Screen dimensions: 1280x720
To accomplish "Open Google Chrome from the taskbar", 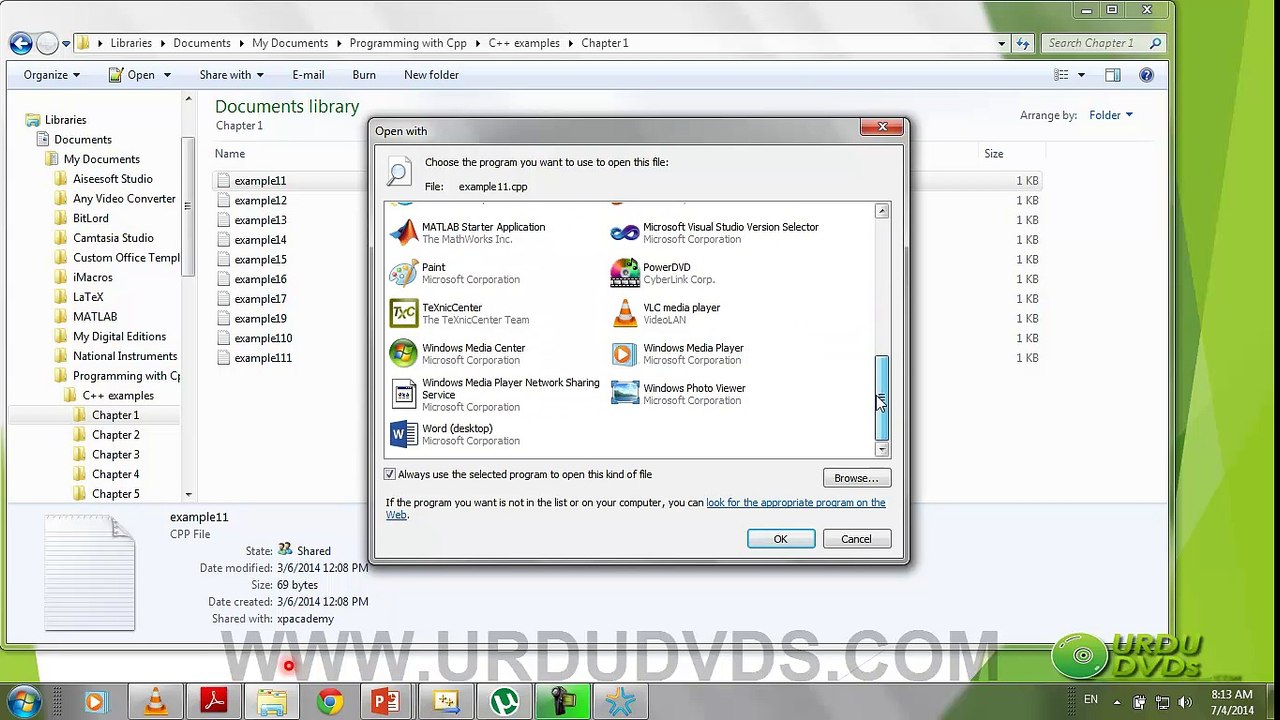I will 329,702.
